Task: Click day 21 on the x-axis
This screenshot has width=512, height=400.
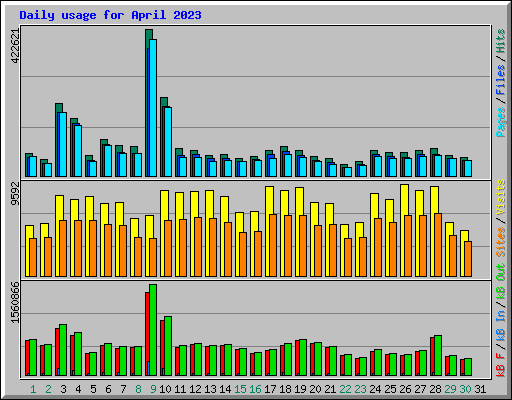Action: coord(330,389)
